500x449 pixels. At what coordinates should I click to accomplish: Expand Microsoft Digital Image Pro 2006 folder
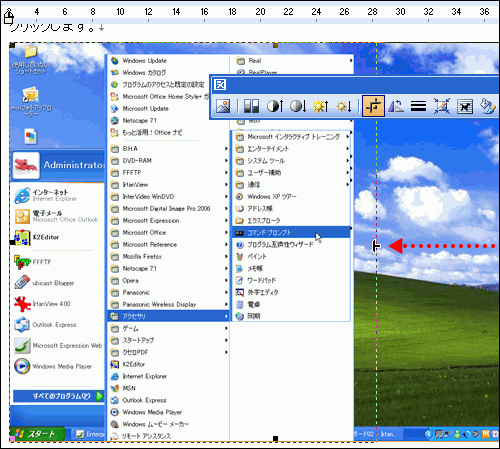click(169, 209)
